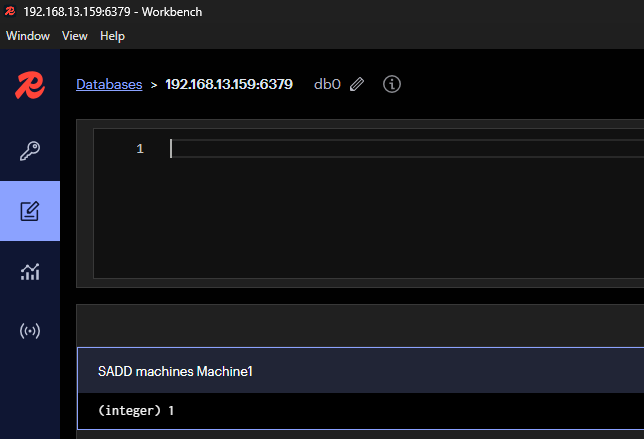Image resolution: width=644 pixels, height=439 pixels.
Task: Go to the Databases breadcrumb link
Action: (x=109, y=84)
